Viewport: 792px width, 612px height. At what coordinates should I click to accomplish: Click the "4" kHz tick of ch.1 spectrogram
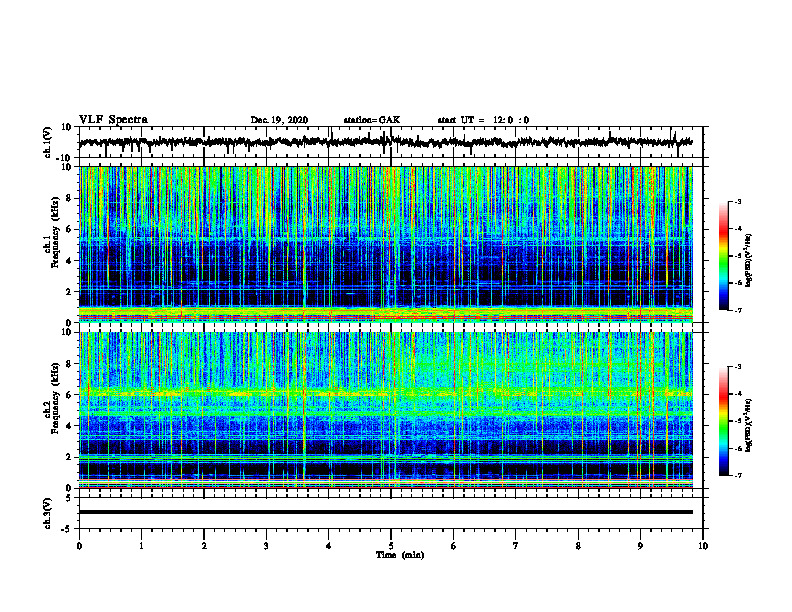[69, 261]
